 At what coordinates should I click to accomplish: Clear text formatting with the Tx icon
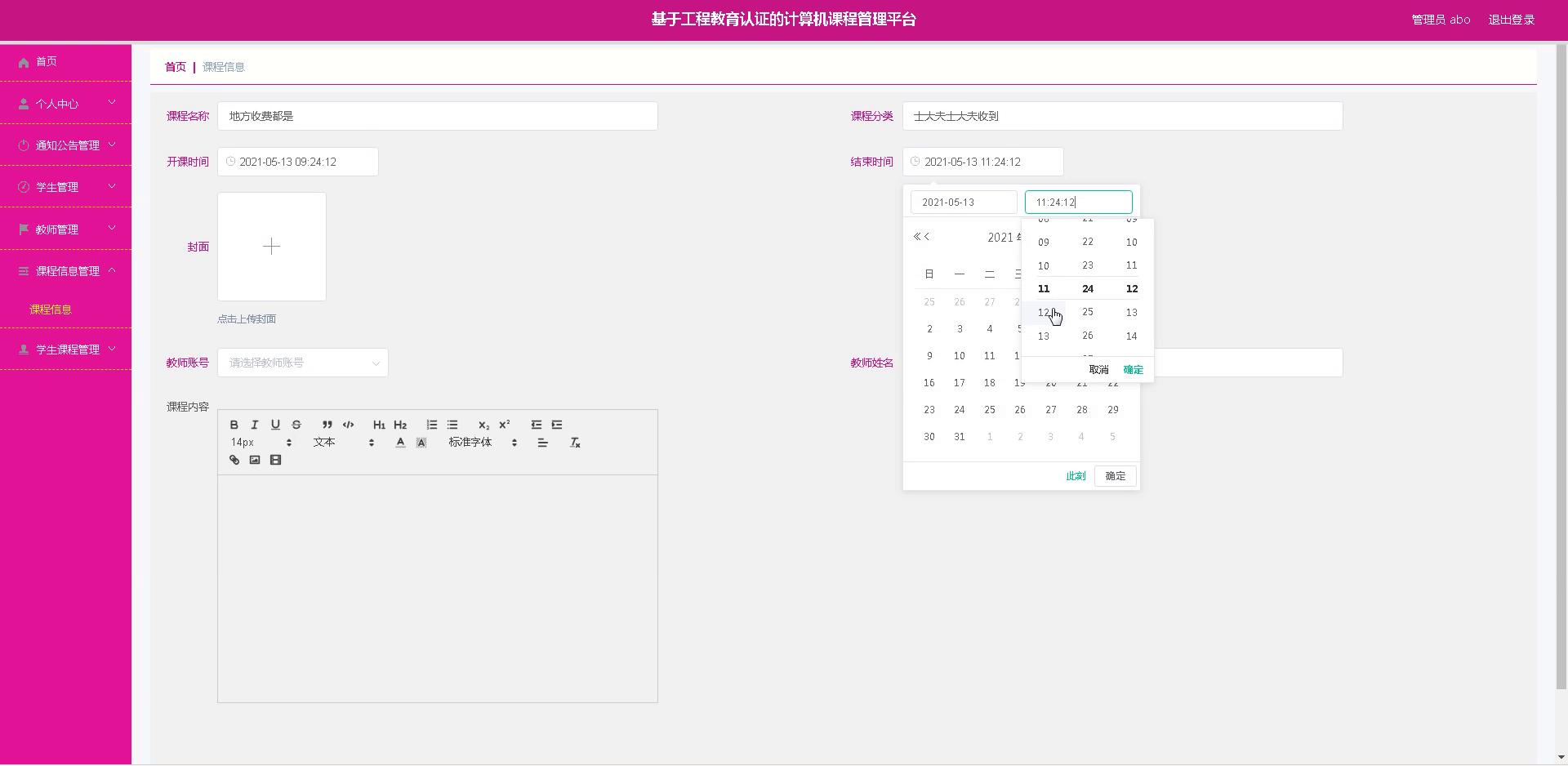click(575, 443)
